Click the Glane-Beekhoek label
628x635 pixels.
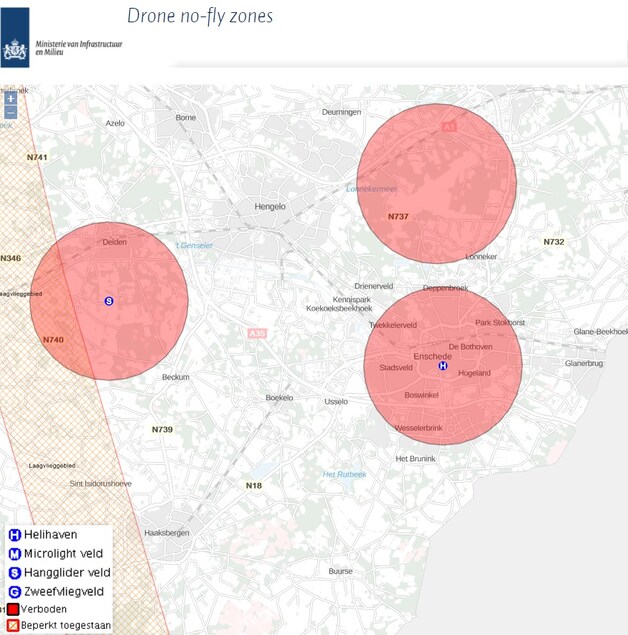(600, 332)
